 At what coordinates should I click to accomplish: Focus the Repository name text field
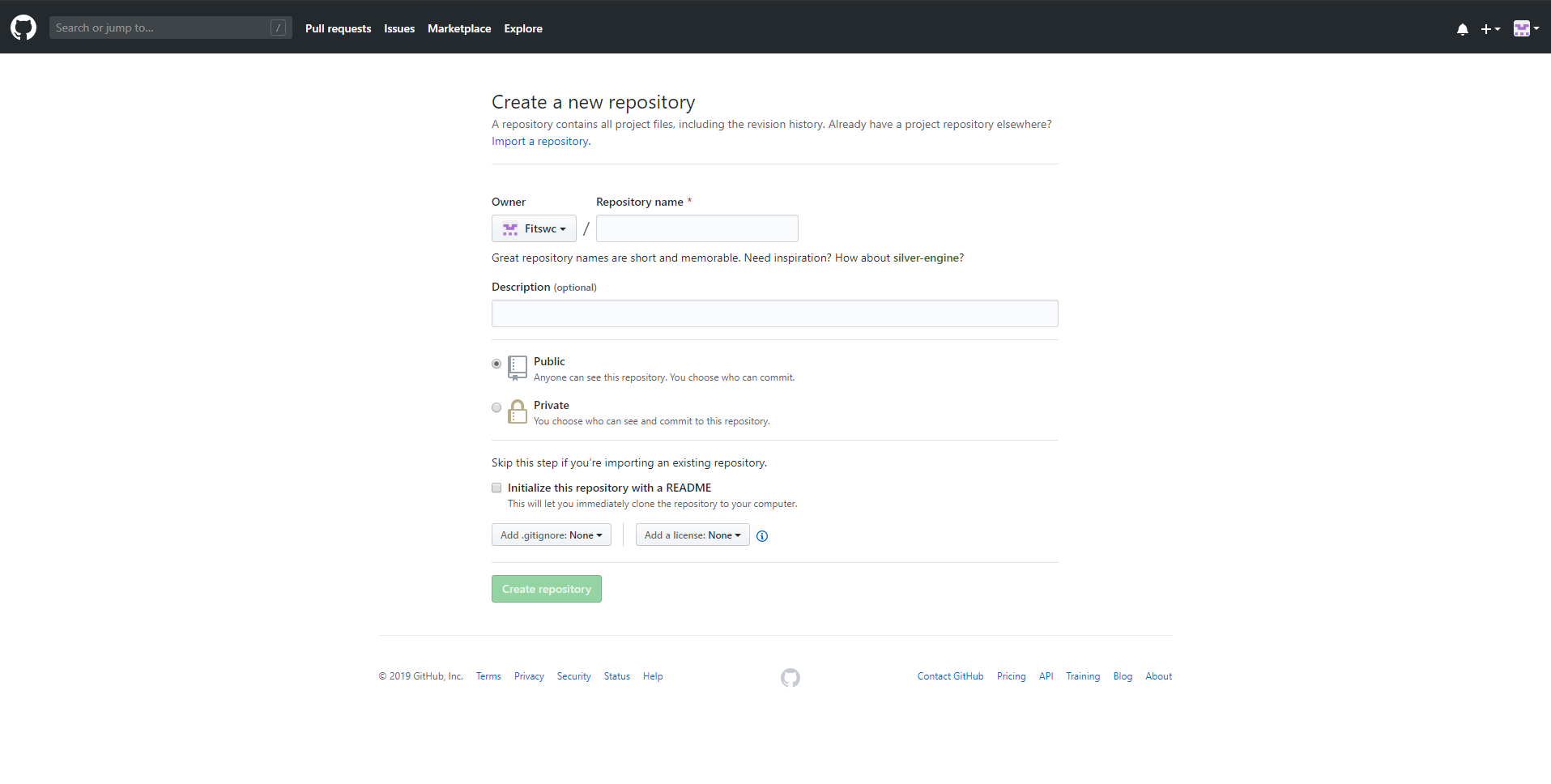(x=697, y=228)
